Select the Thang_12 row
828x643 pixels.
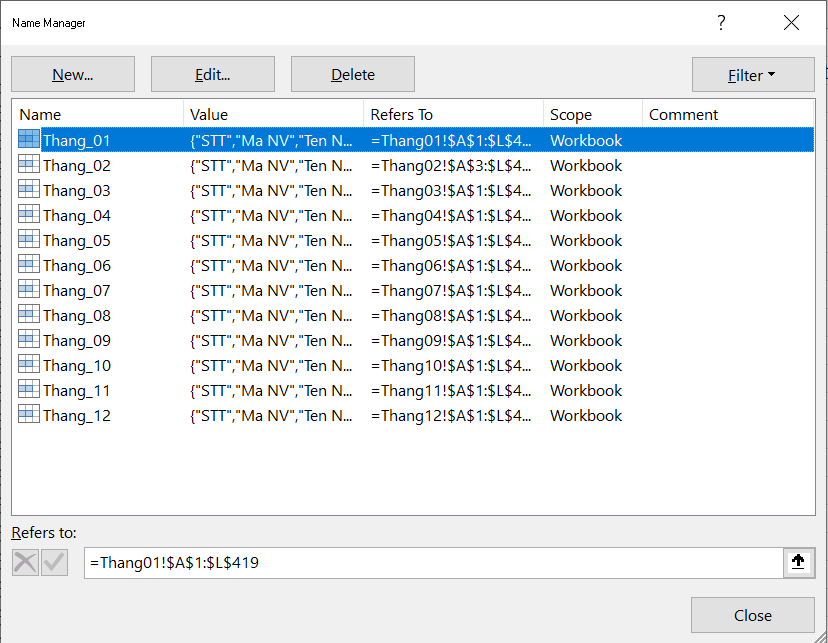tap(77, 415)
